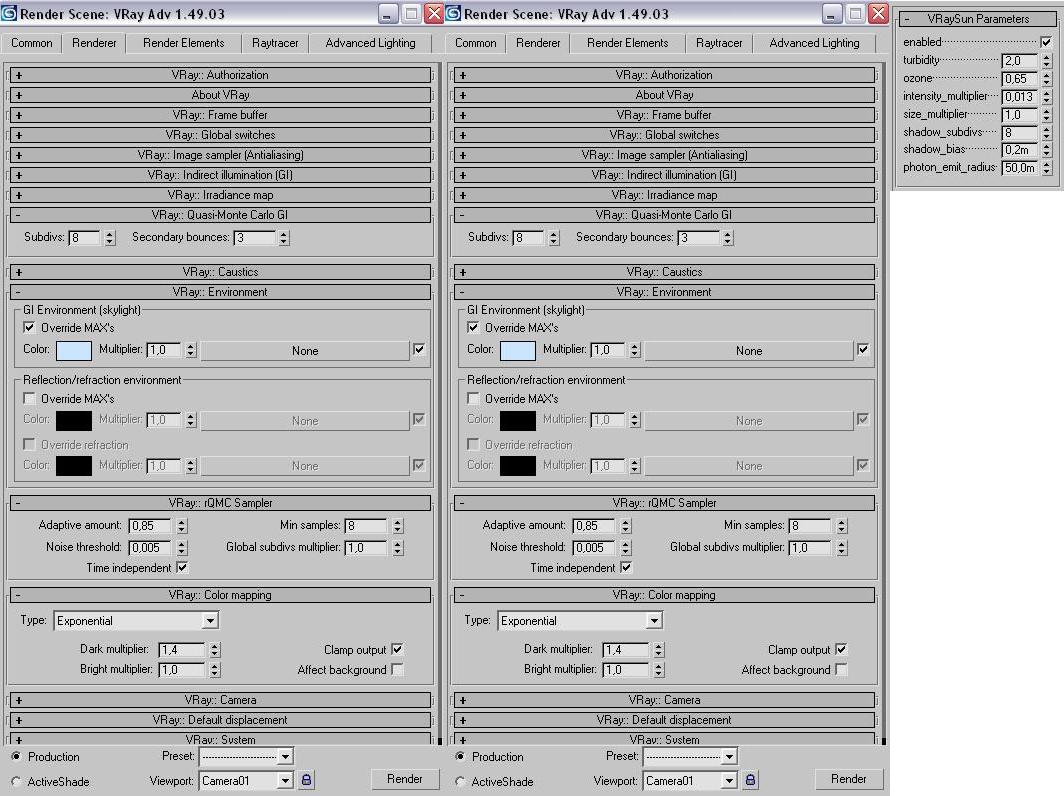Click GI skylight Multiplier spinner in left window
This screenshot has width=1064, height=796.
[x=191, y=350]
